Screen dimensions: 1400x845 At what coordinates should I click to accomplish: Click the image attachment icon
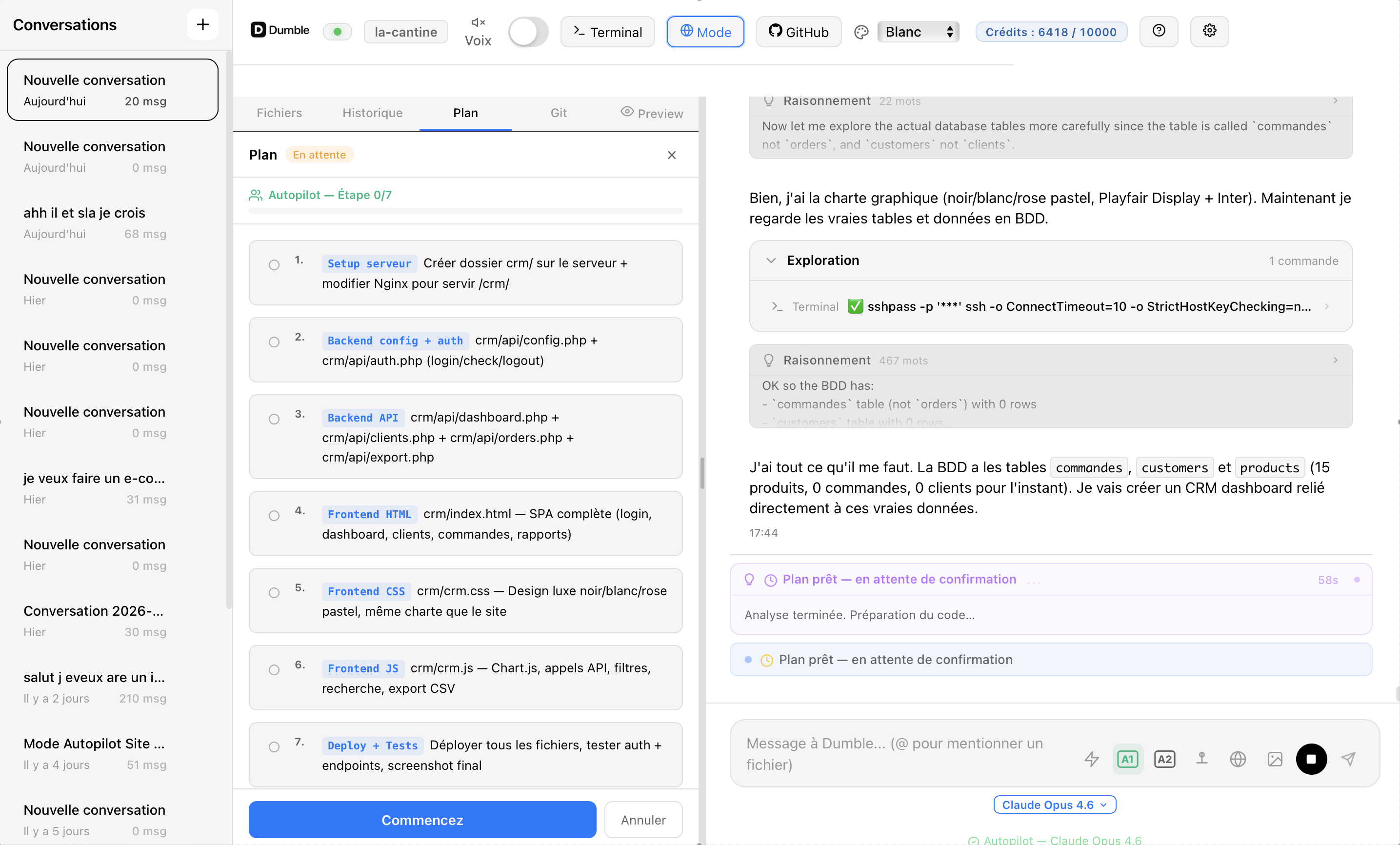pos(1275,759)
